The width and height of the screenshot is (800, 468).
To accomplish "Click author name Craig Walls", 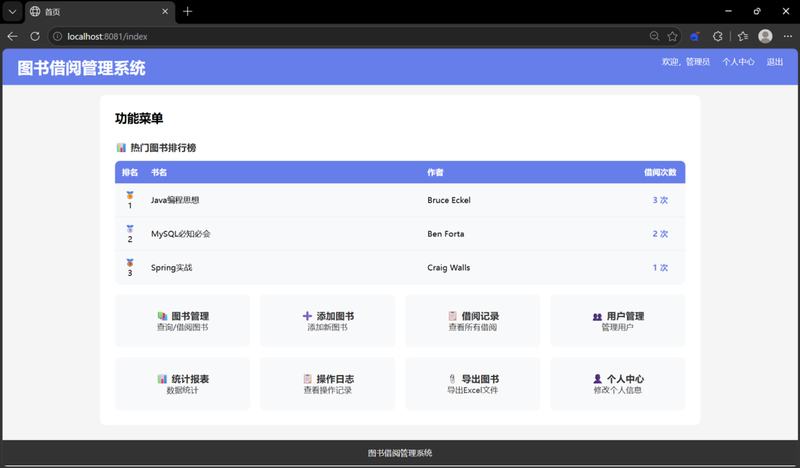I will coord(448,267).
